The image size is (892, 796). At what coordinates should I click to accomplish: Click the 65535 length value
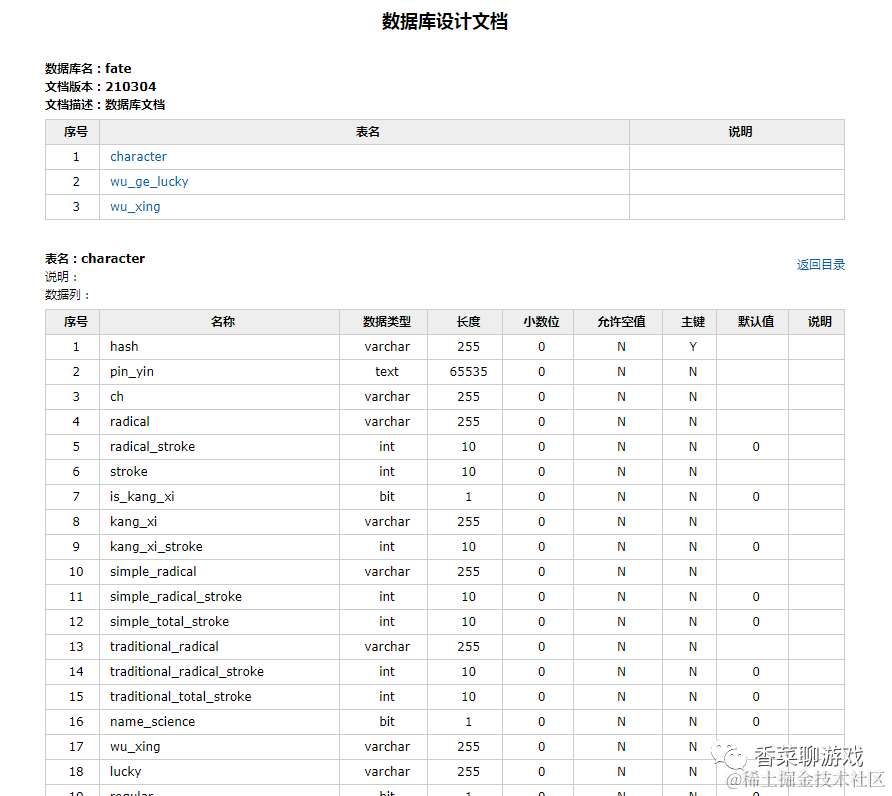click(x=468, y=372)
